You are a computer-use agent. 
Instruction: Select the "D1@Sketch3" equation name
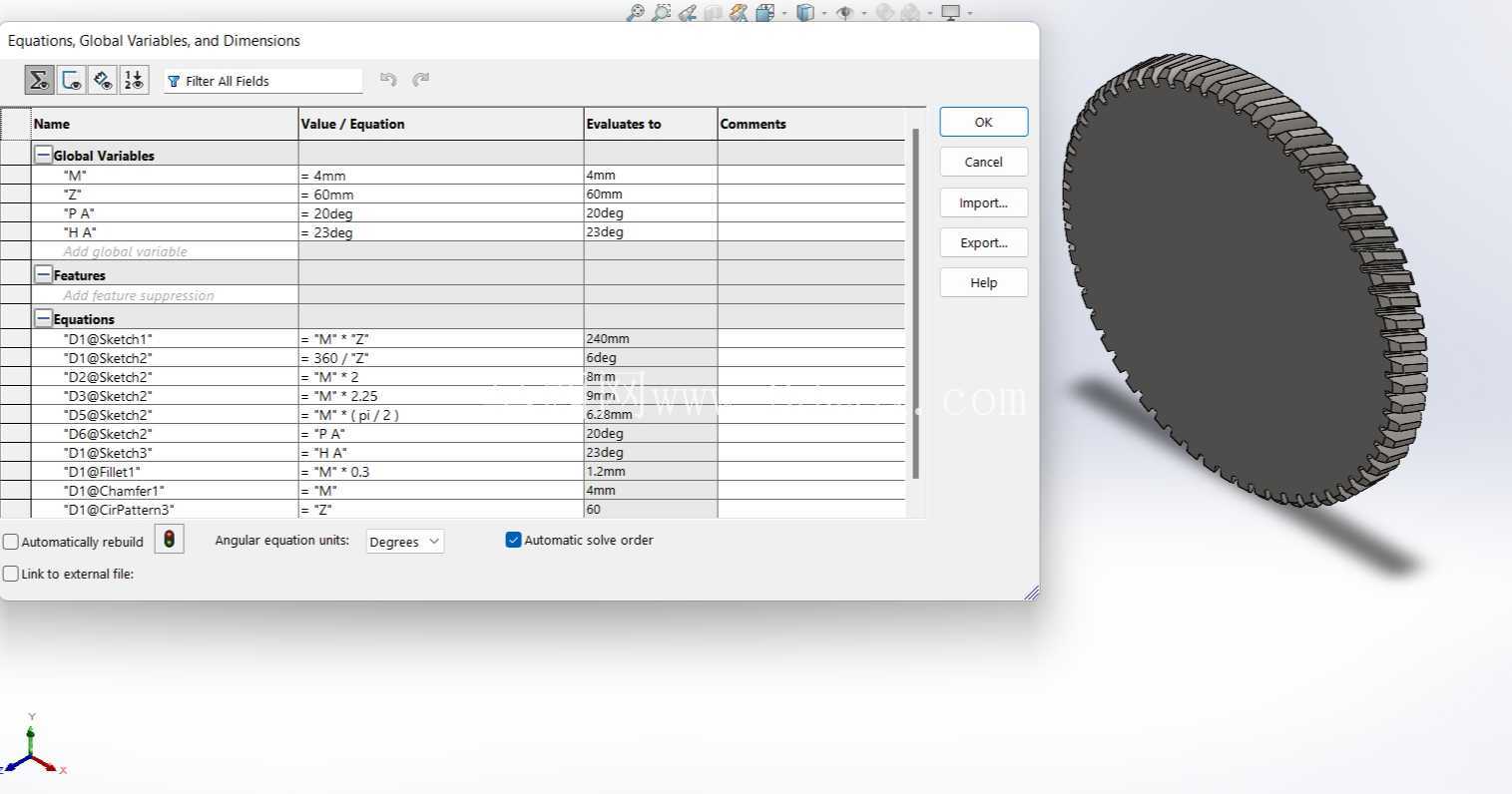pos(108,453)
